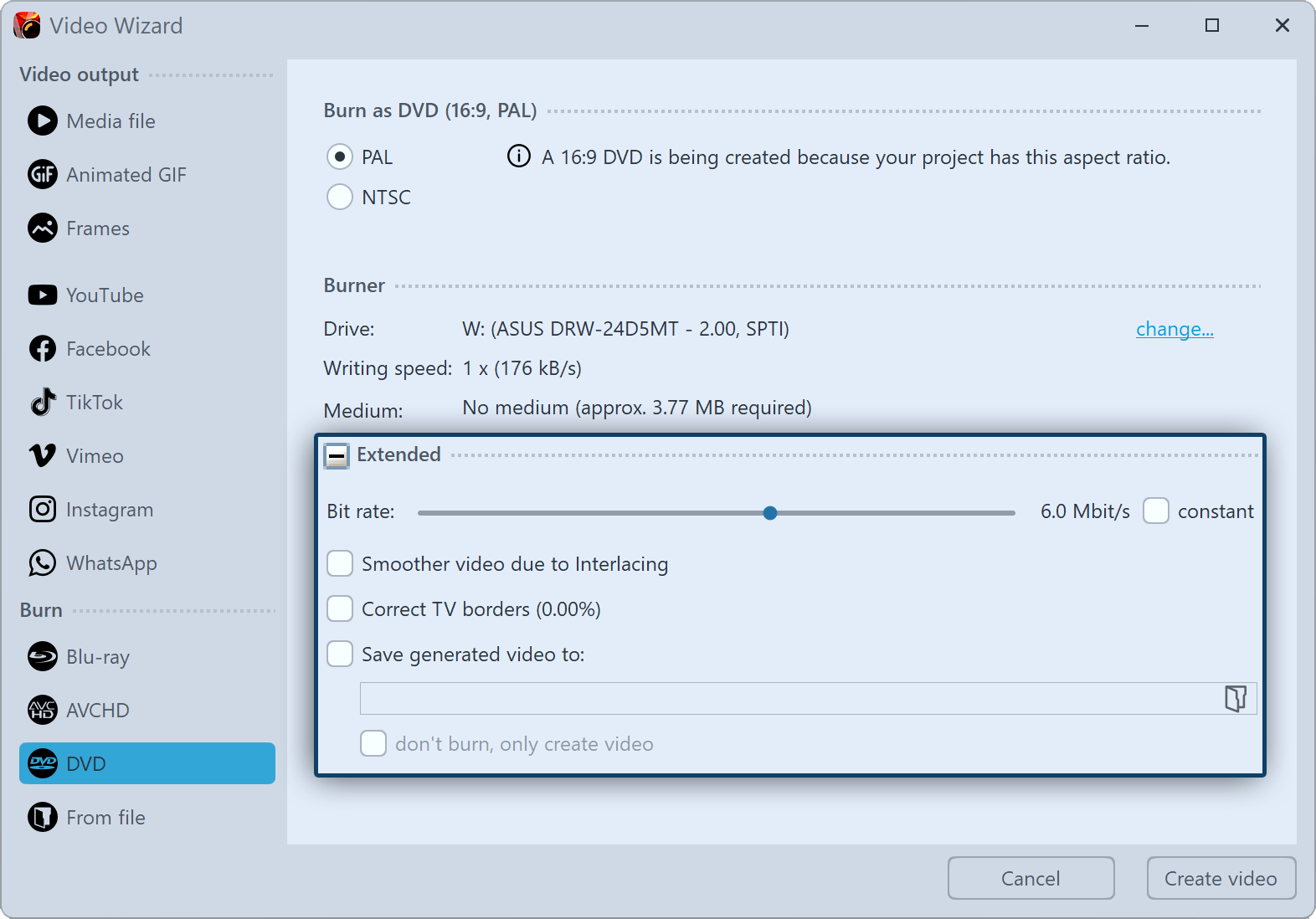The height and width of the screenshot is (919, 1316).
Task: Enable Smoother video due to Interlacing
Action: click(x=340, y=563)
